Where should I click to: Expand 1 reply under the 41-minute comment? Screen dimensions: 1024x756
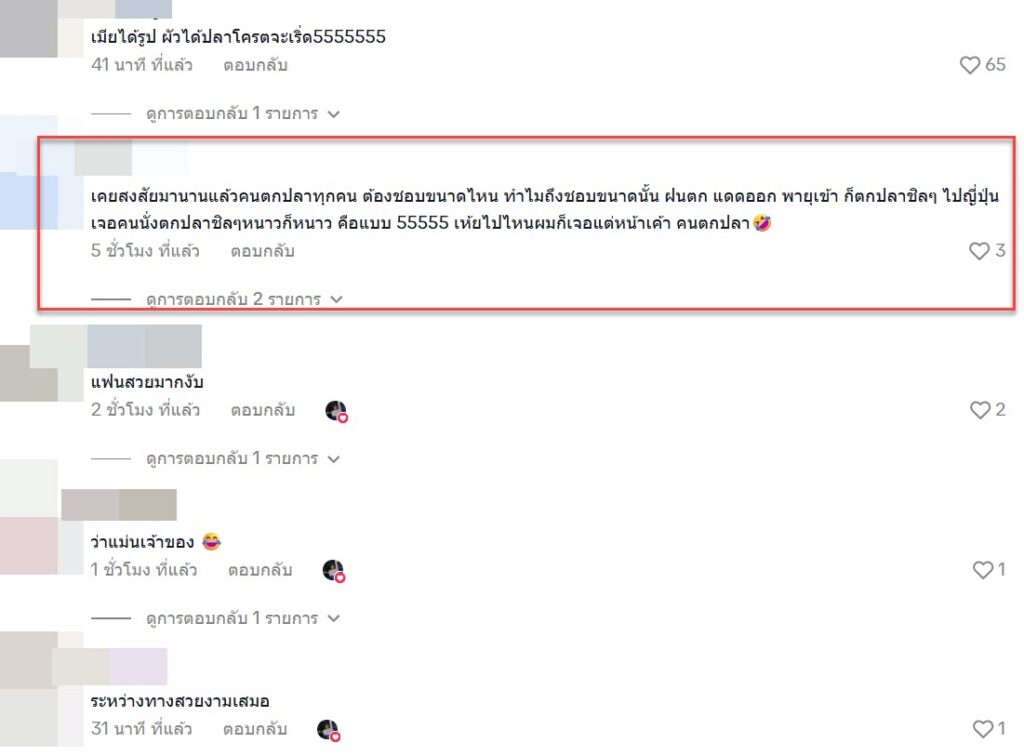pyautogui.click(x=243, y=114)
